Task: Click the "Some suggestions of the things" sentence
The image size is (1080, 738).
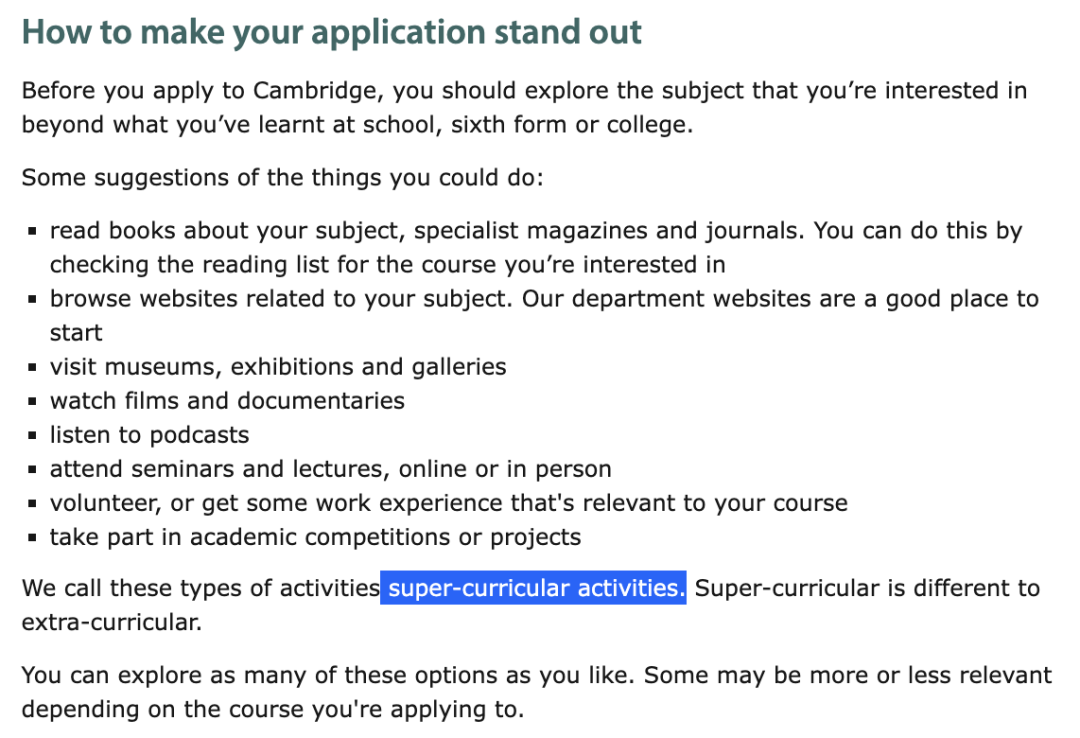Action: pyautogui.click(x=282, y=177)
